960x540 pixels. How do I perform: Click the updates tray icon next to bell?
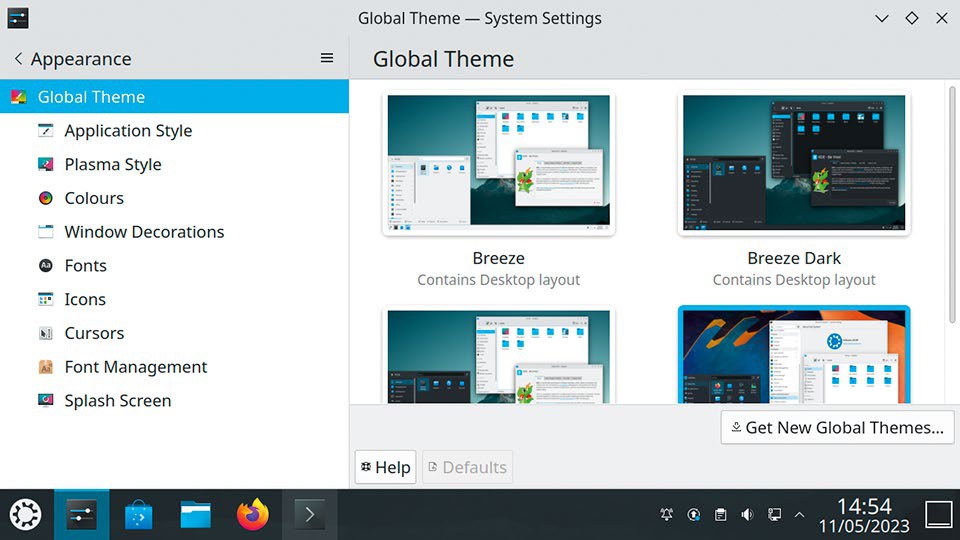pos(694,515)
